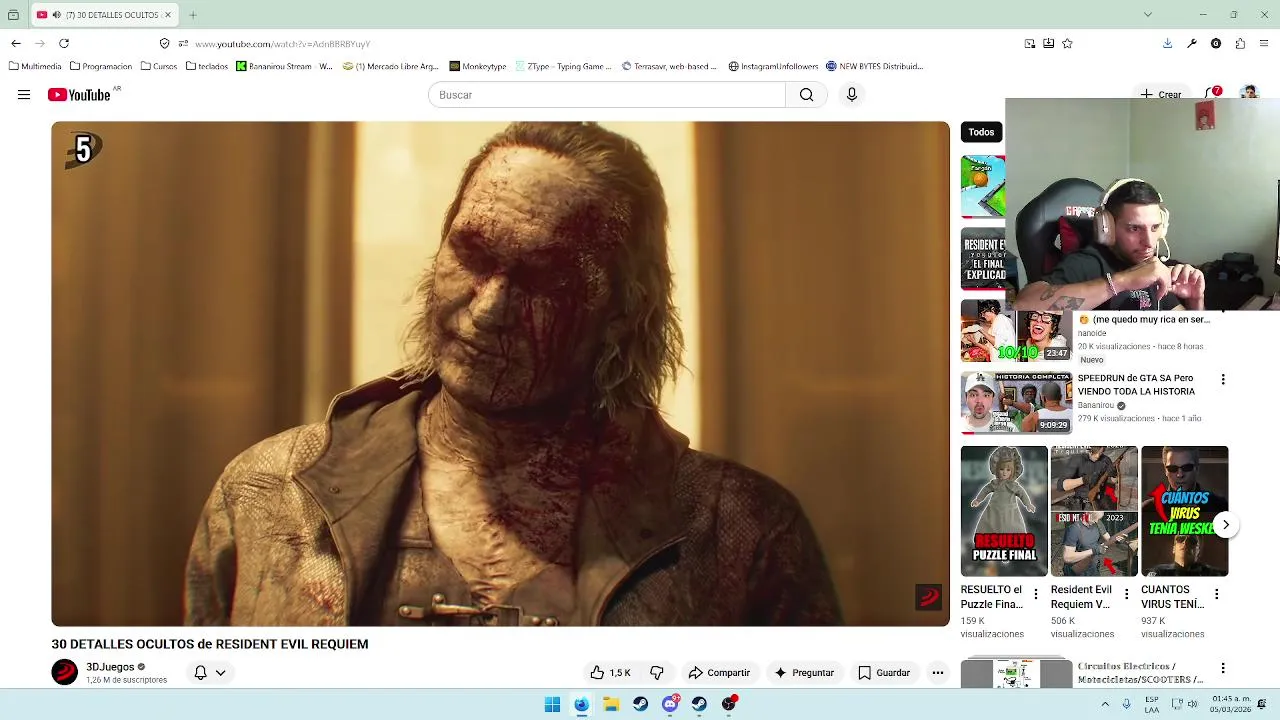1280x720 pixels.
Task: Reload the current page
Action: pyautogui.click(x=64, y=43)
